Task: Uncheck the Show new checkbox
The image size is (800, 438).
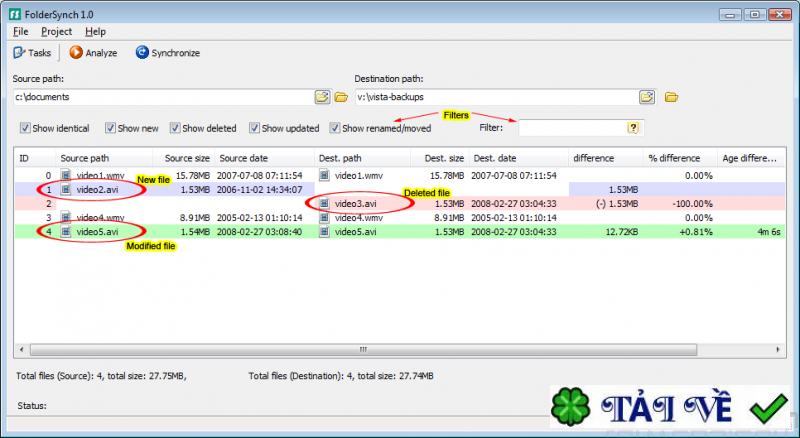Action: (x=110, y=128)
